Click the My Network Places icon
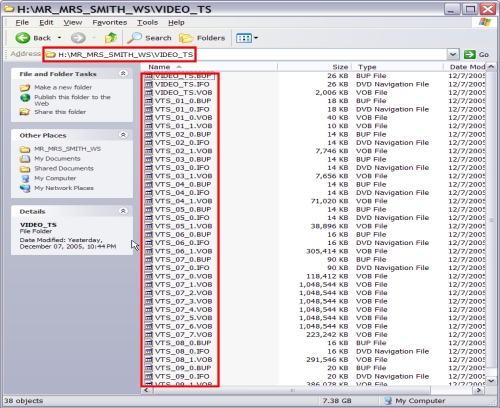 click(25, 188)
